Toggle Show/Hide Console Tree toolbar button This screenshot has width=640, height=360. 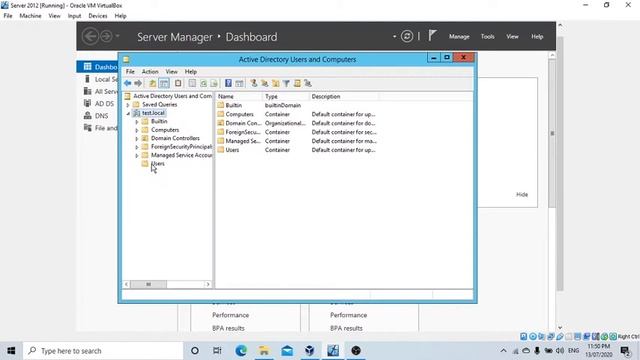click(164, 83)
